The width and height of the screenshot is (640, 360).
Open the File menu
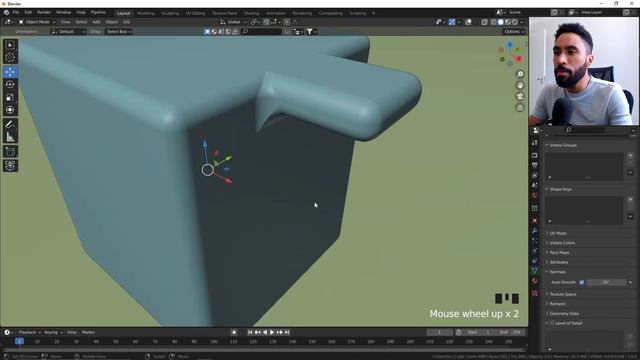[16, 13]
